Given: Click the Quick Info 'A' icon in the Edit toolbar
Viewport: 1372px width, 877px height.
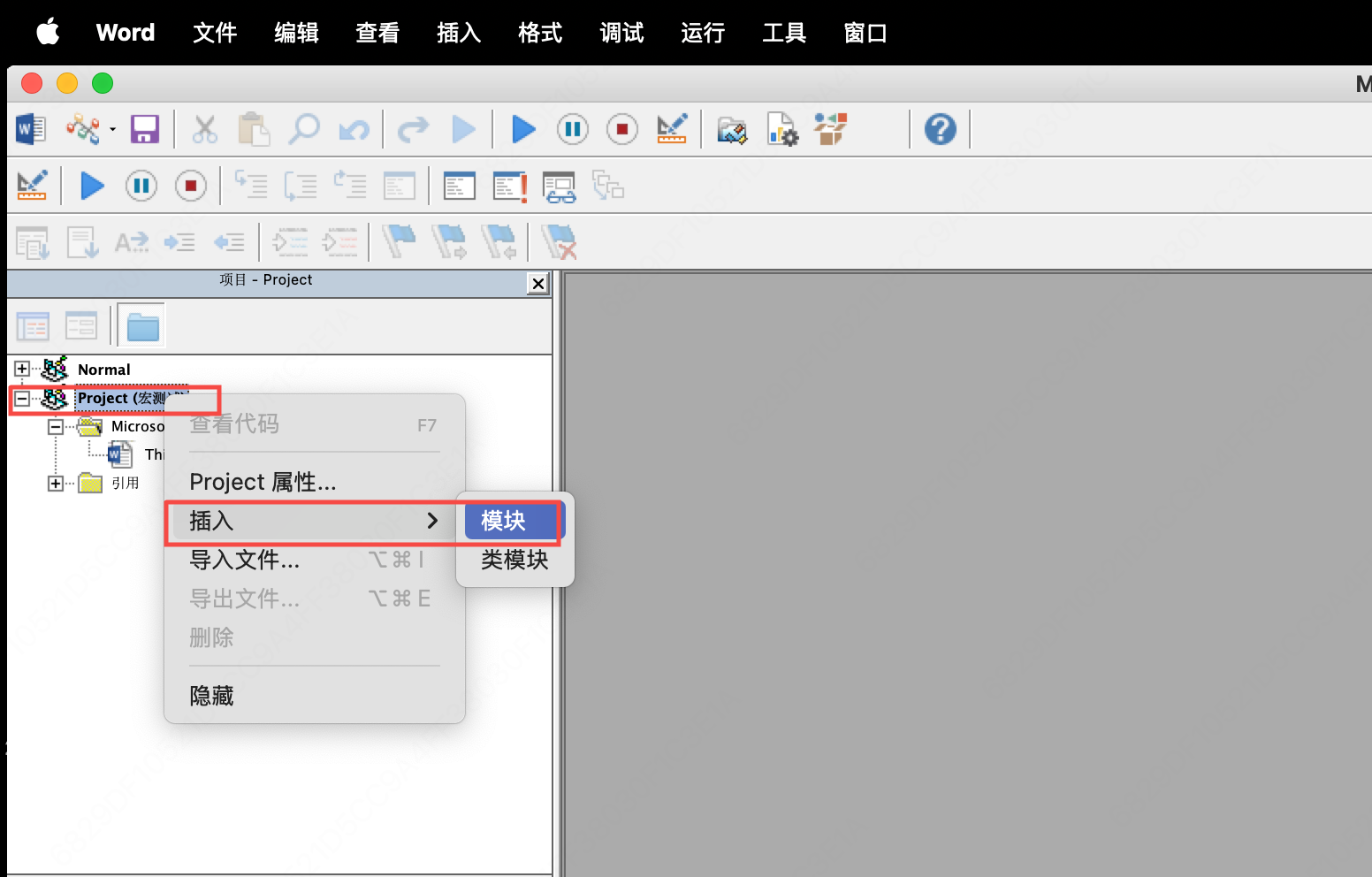Looking at the screenshot, I should (132, 242).
